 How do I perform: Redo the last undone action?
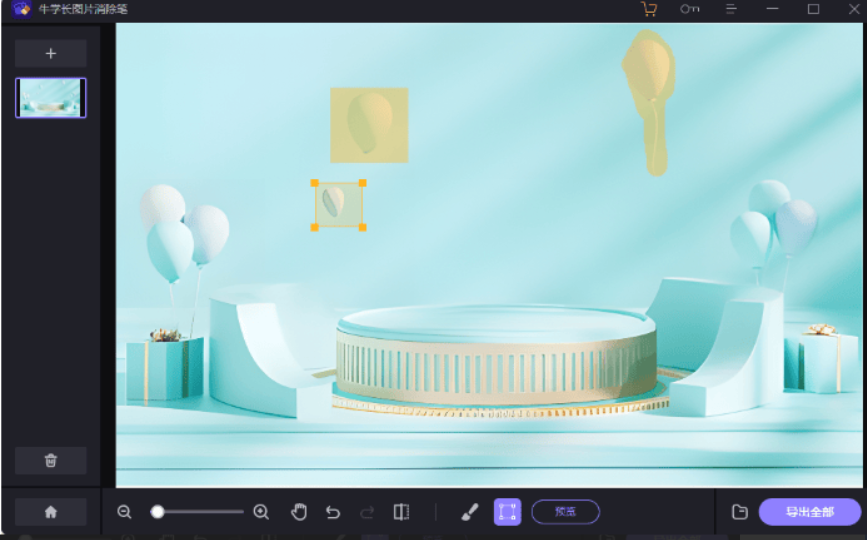[367, 512]
